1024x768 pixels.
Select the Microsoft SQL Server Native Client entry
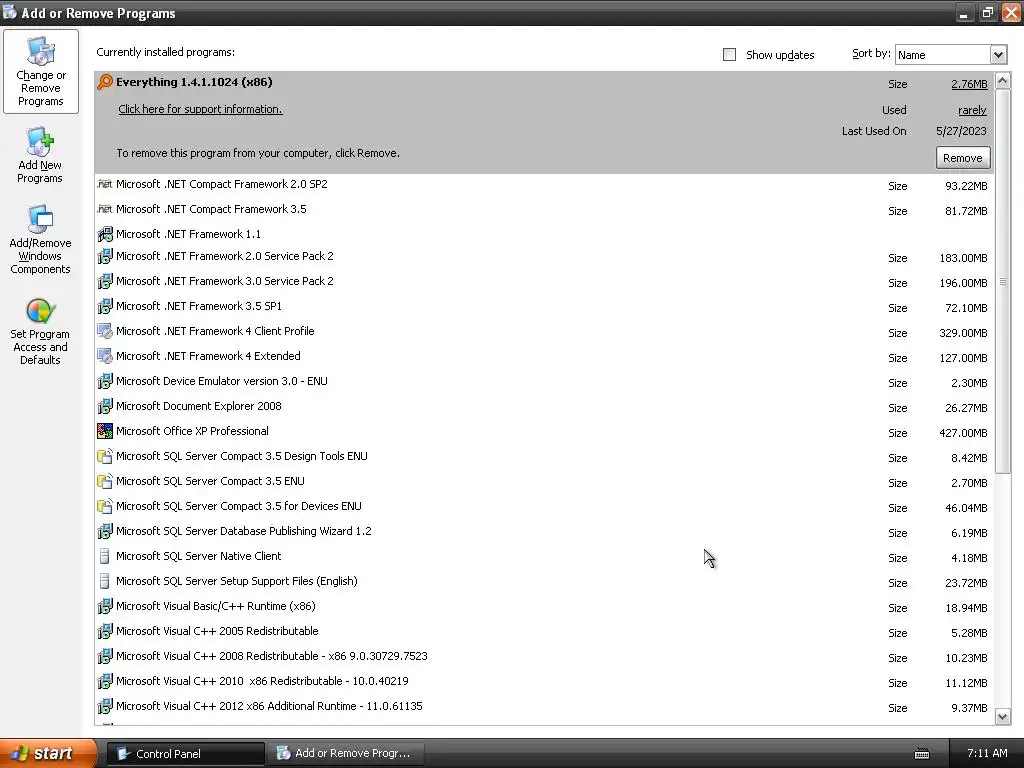tap(544, 556)
